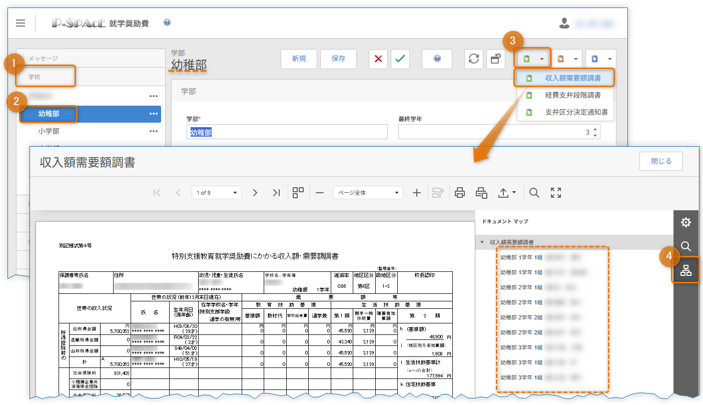703x405 pixels.
Task: Go to next page in report viewer
Action: pos(255,193)
